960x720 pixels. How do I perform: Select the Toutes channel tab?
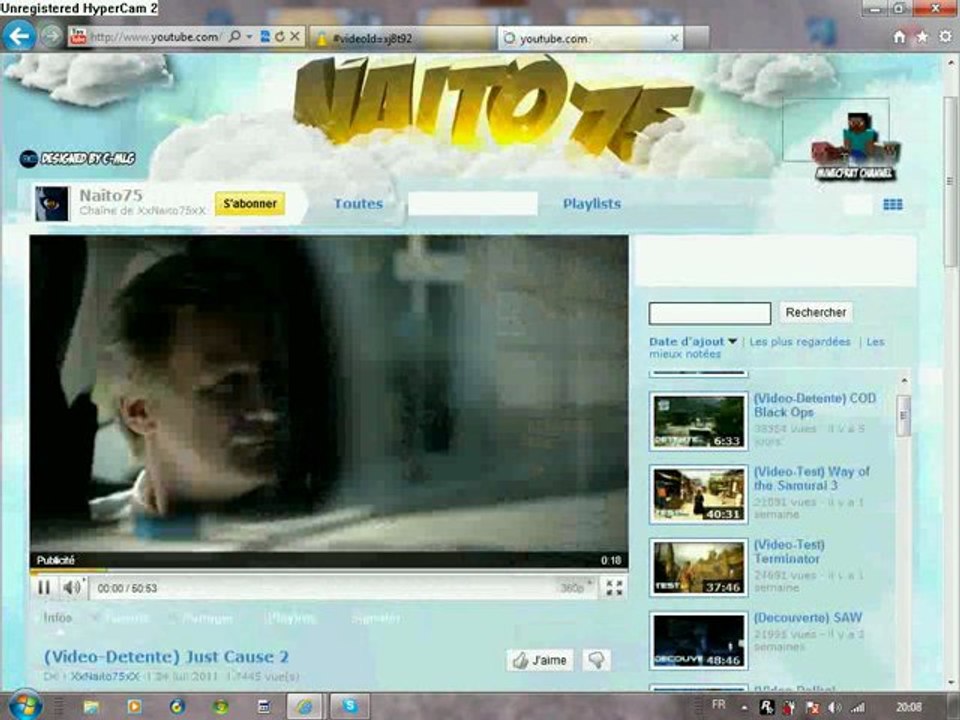coord(358,204)
